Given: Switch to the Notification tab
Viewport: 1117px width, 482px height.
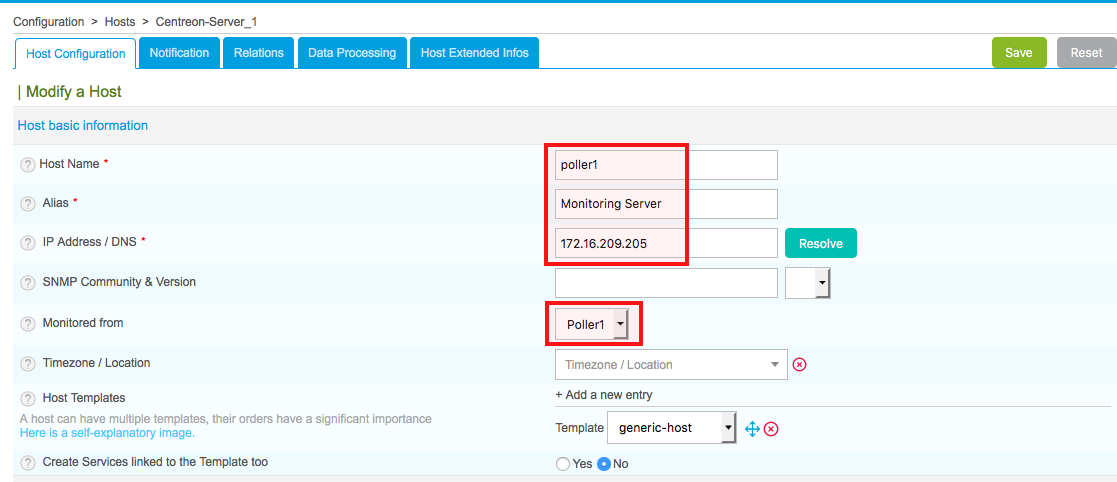Looking at the screenshot, I should pos(179,53).
